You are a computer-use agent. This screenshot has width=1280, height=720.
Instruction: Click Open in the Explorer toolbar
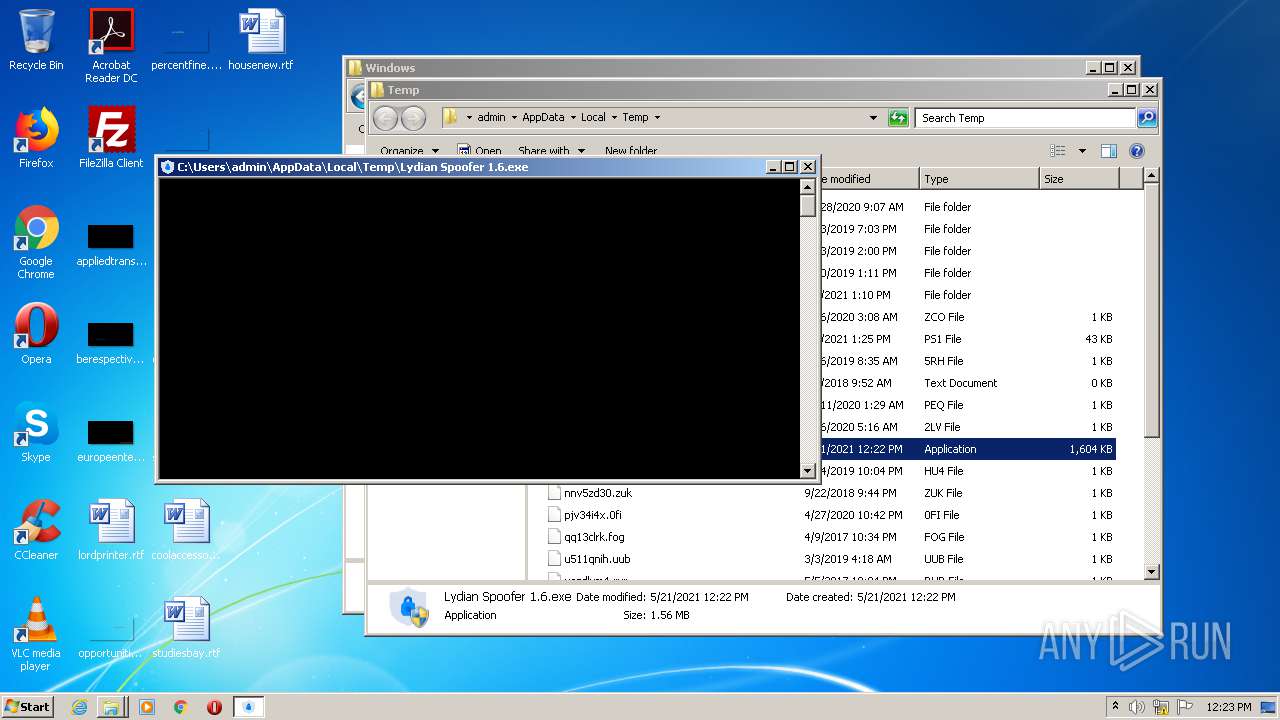click(480, 151)
